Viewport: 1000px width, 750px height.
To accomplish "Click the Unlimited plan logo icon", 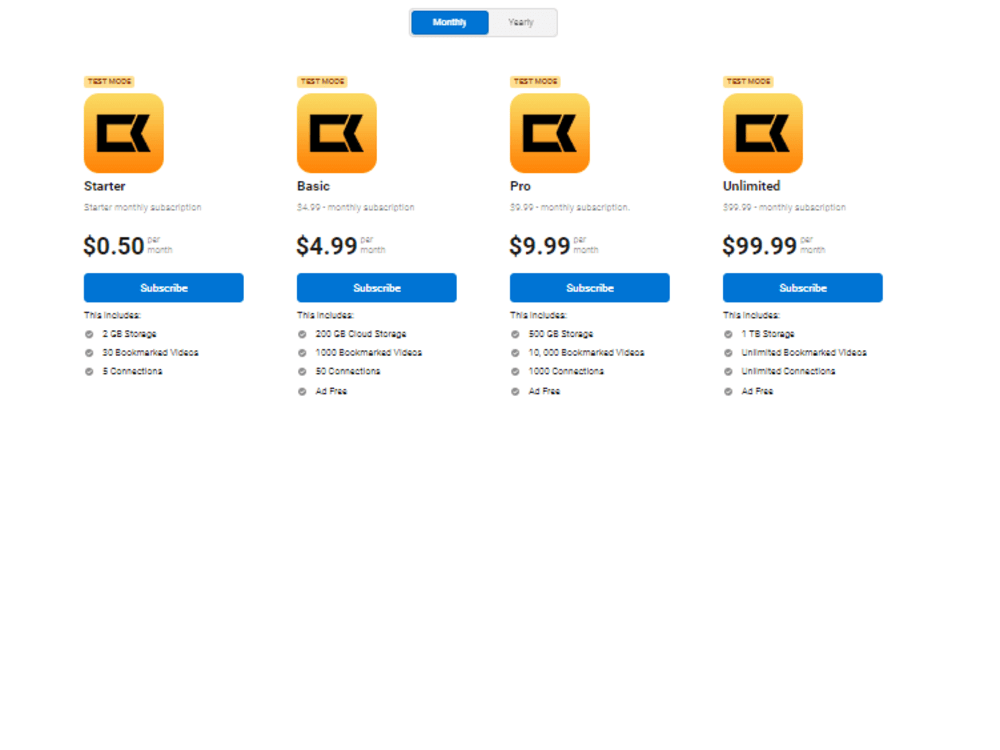I will coord(763,133).
